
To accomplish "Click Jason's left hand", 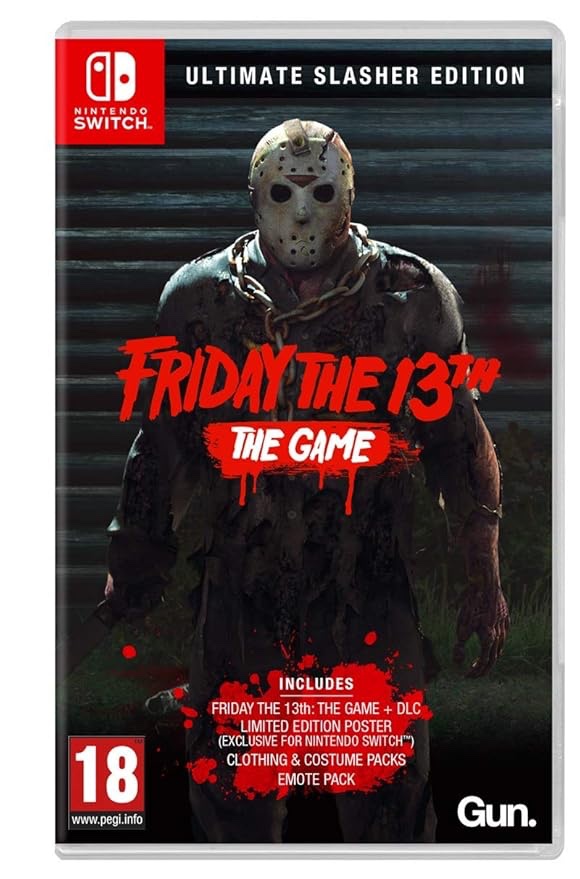I will pos(481,635).
